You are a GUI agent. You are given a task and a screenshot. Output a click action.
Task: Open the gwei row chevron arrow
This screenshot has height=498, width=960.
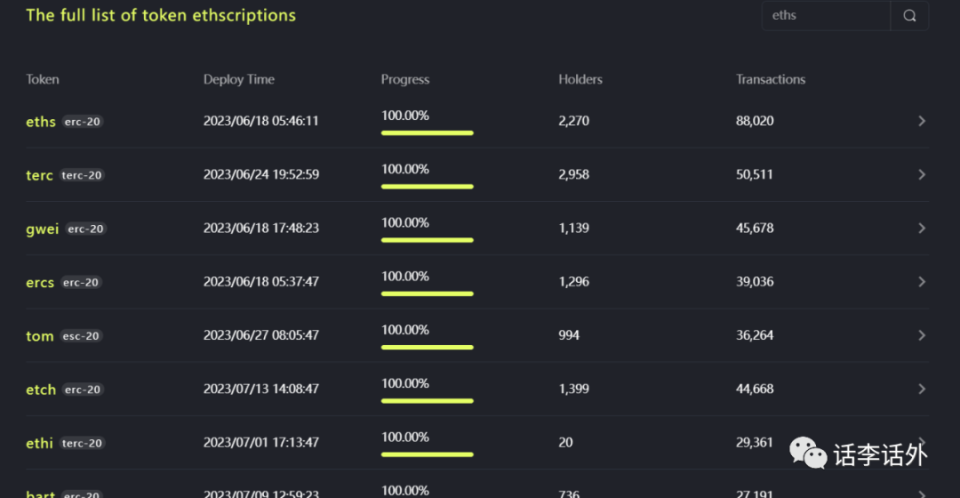coord(921,228)
